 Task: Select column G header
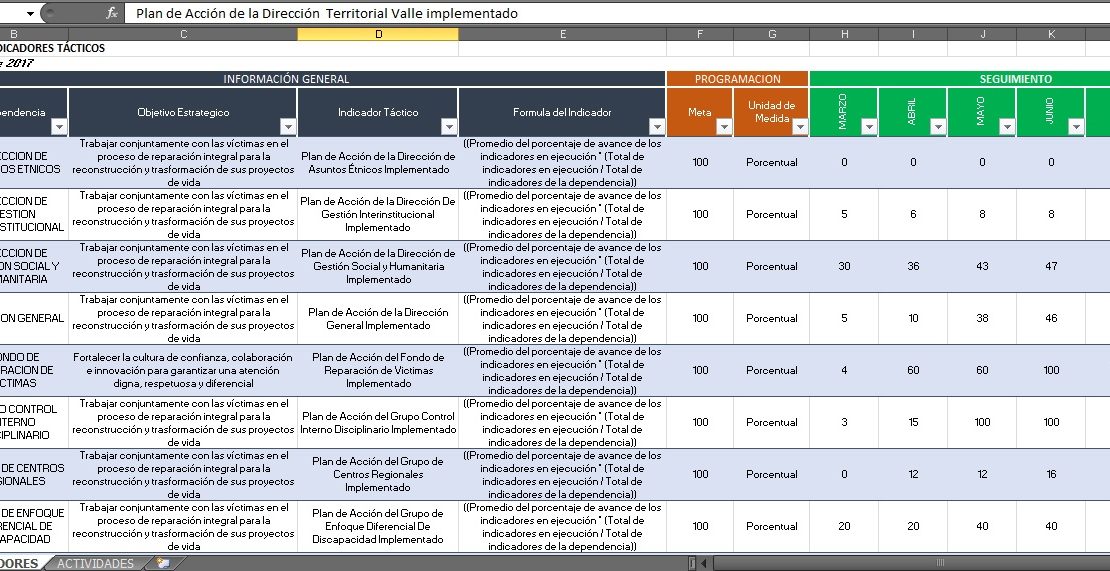click(x=772, y=34)
